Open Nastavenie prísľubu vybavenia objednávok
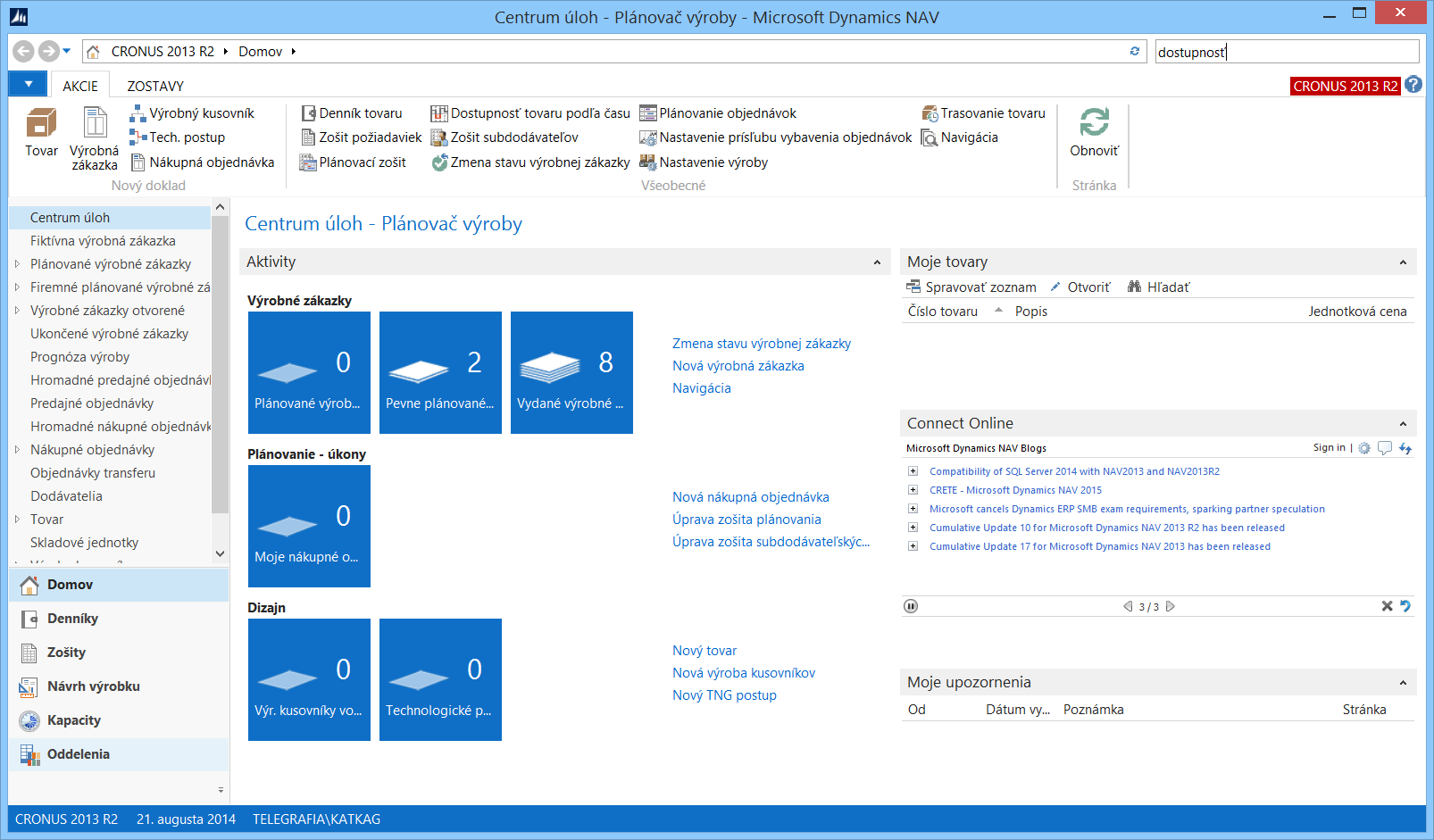Image resolution: width=1434 pixels, height=840 pixels. [776, 137]
